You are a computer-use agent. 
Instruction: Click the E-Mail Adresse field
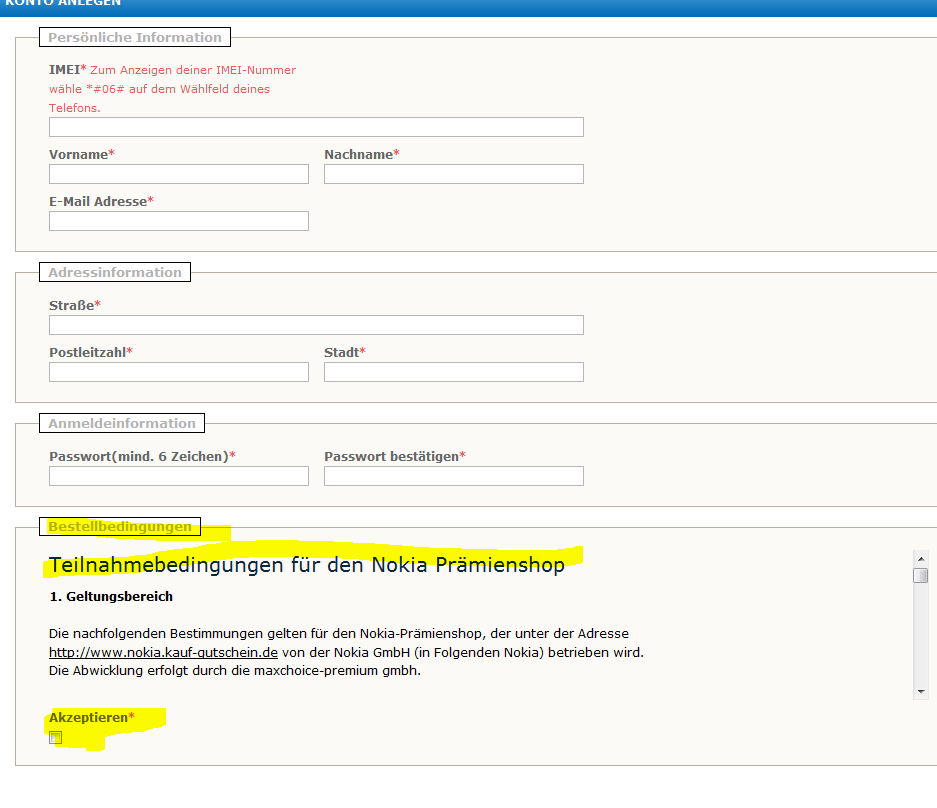point(179,221)
